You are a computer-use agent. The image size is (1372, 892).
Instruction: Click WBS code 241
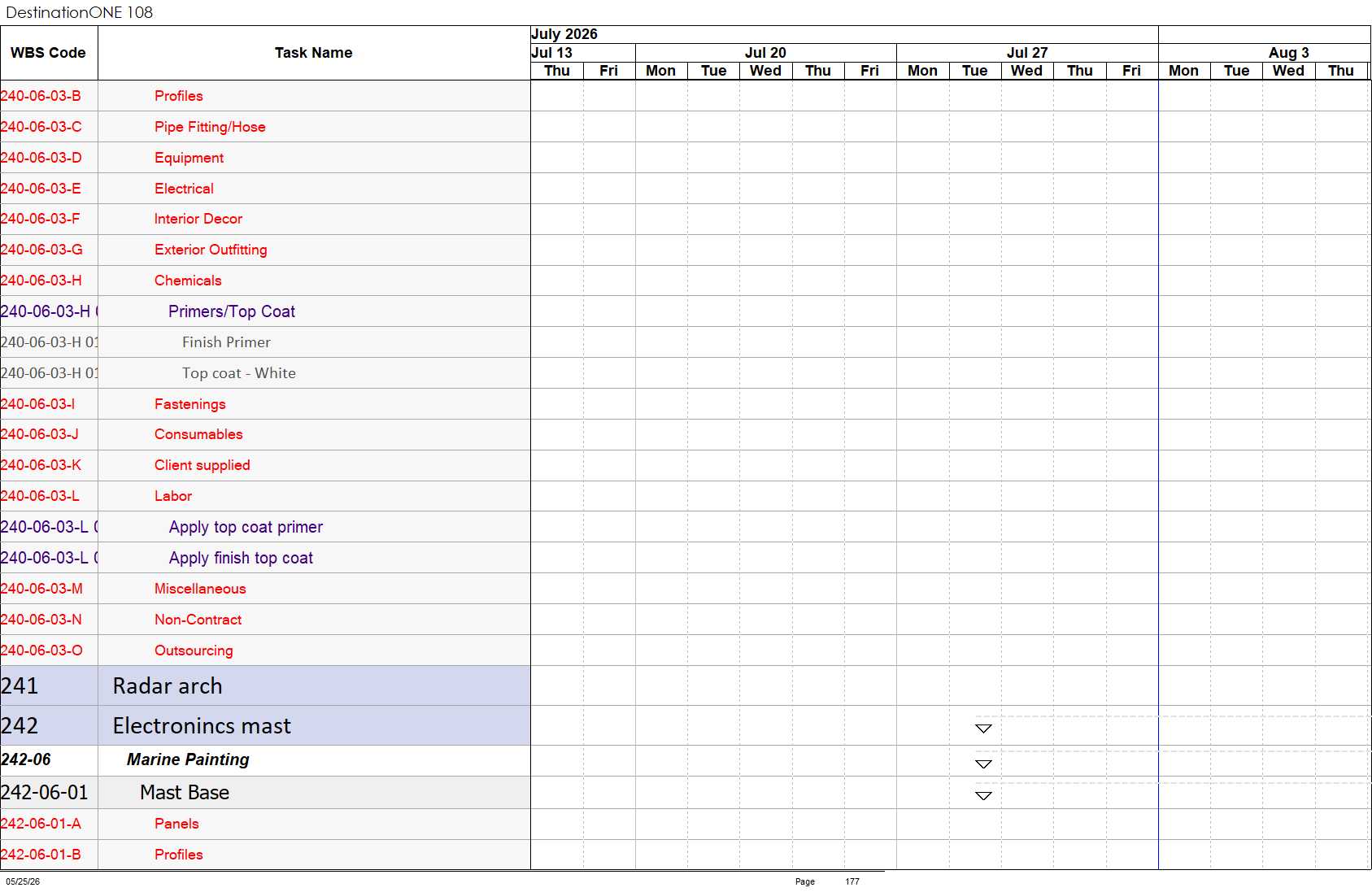(20, 686)
